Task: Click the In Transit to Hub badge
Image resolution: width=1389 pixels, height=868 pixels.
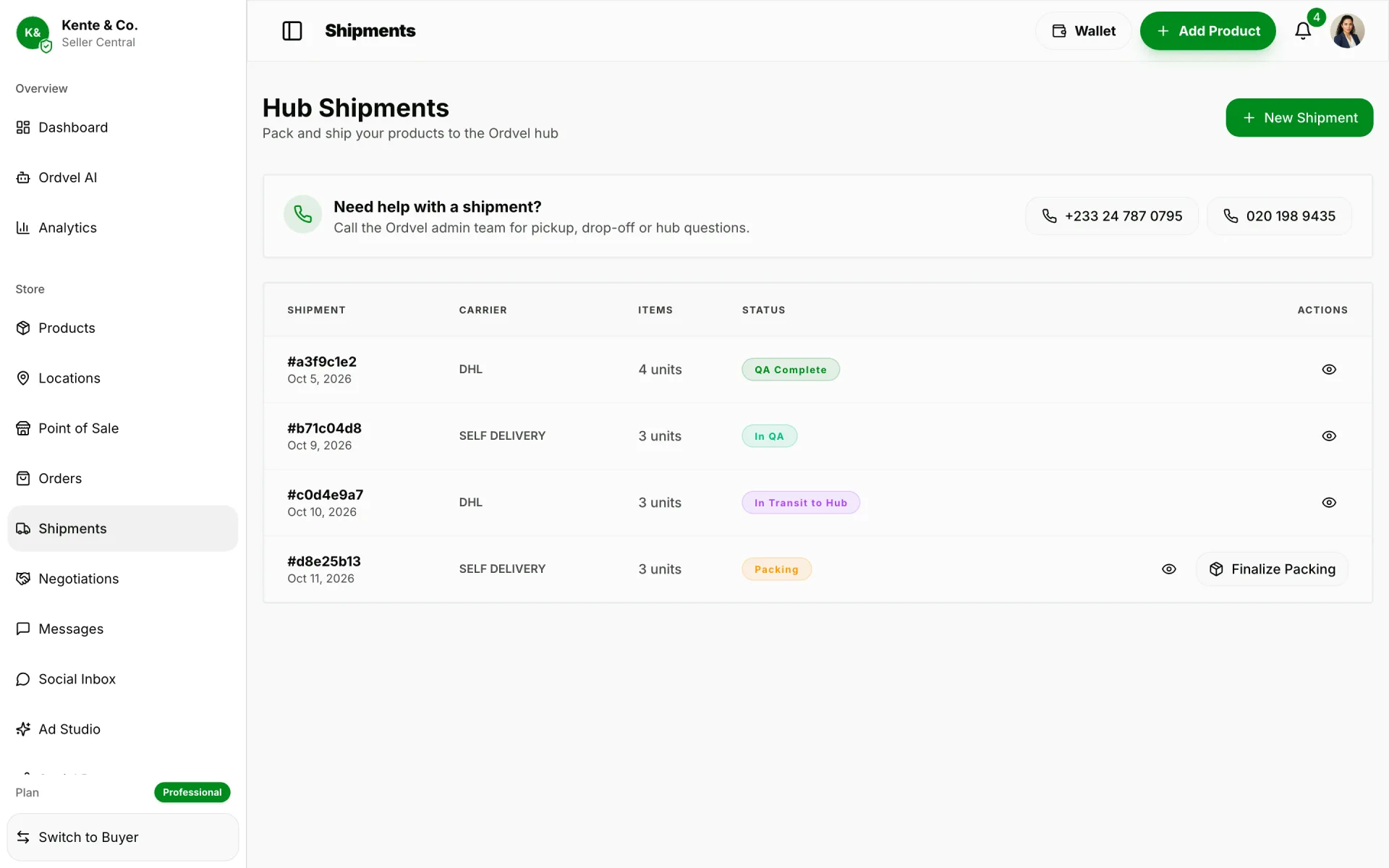Action: tap(801, 503)
